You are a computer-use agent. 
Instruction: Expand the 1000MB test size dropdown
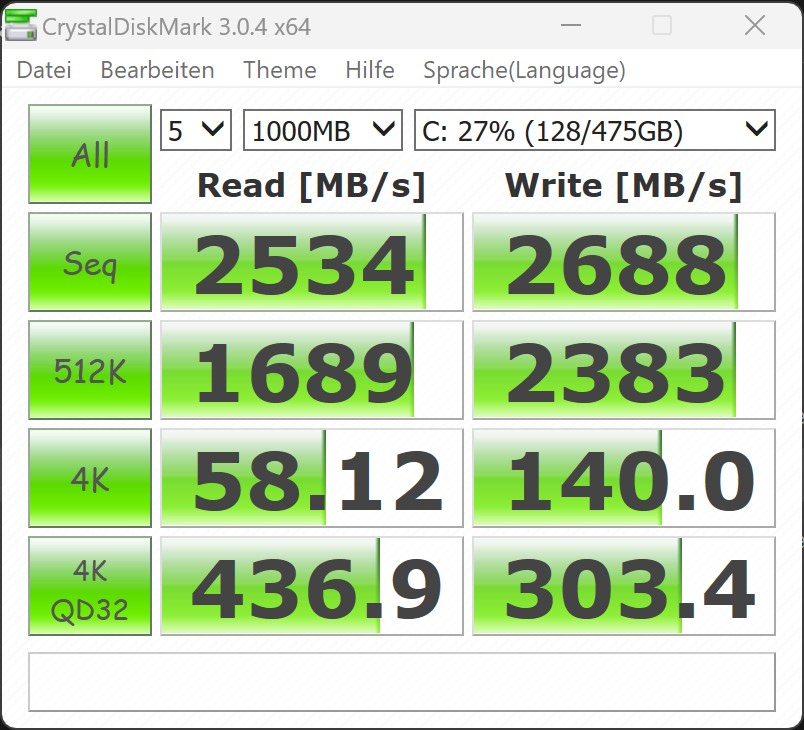point(322,130)
